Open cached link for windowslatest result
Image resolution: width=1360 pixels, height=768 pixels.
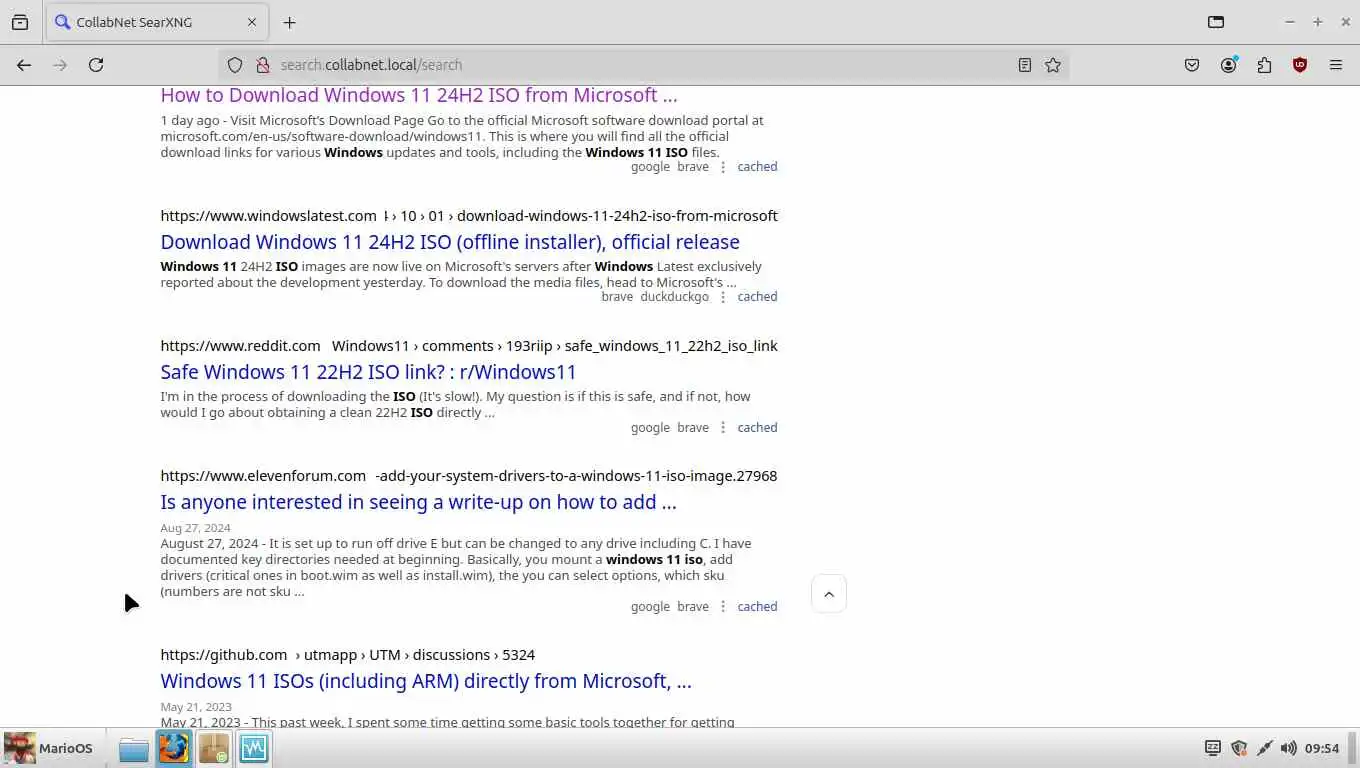point(757,297)
